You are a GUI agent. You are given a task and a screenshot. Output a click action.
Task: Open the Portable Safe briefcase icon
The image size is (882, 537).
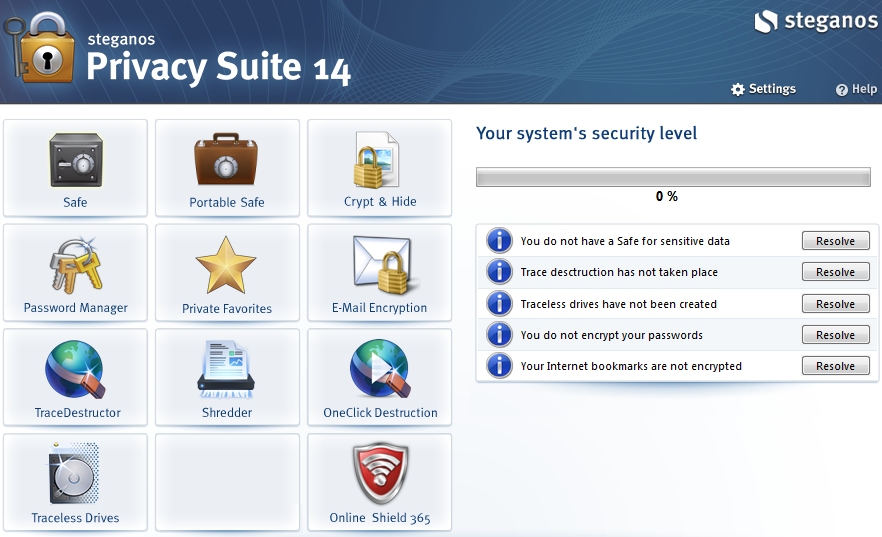pyautogui.click(x=226, y=160)
